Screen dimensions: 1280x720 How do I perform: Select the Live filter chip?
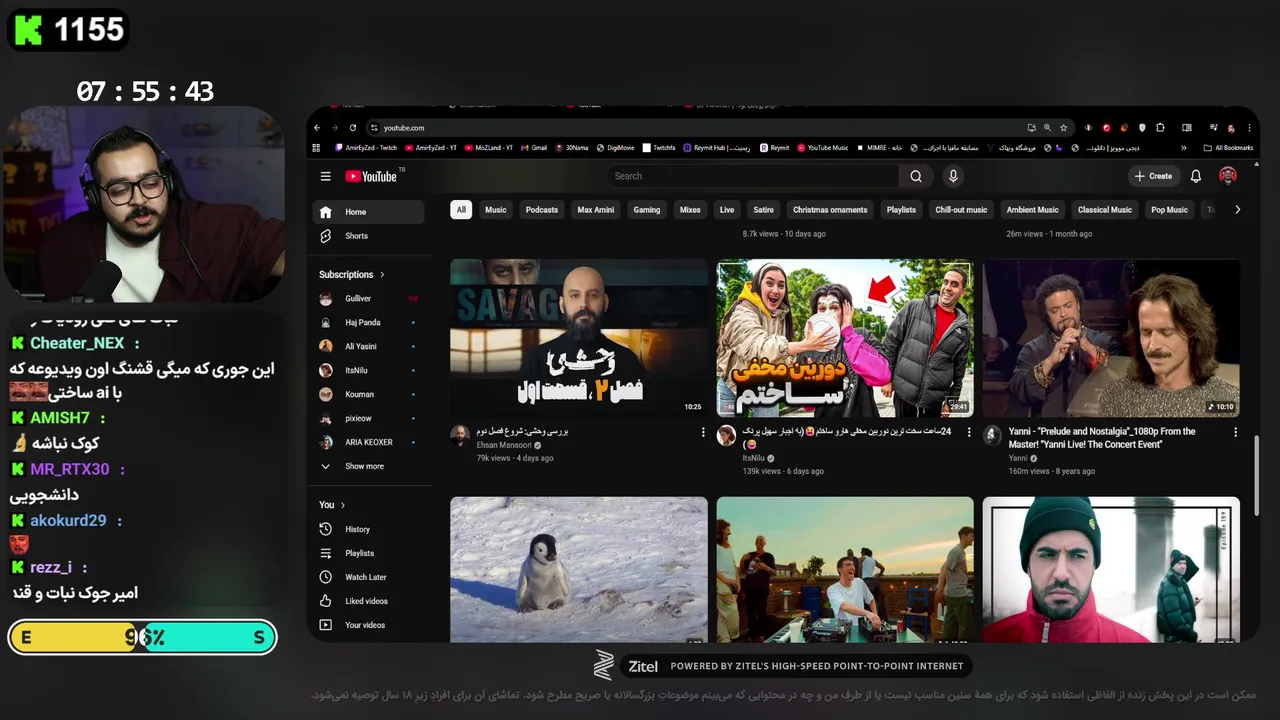click(727, 210)
